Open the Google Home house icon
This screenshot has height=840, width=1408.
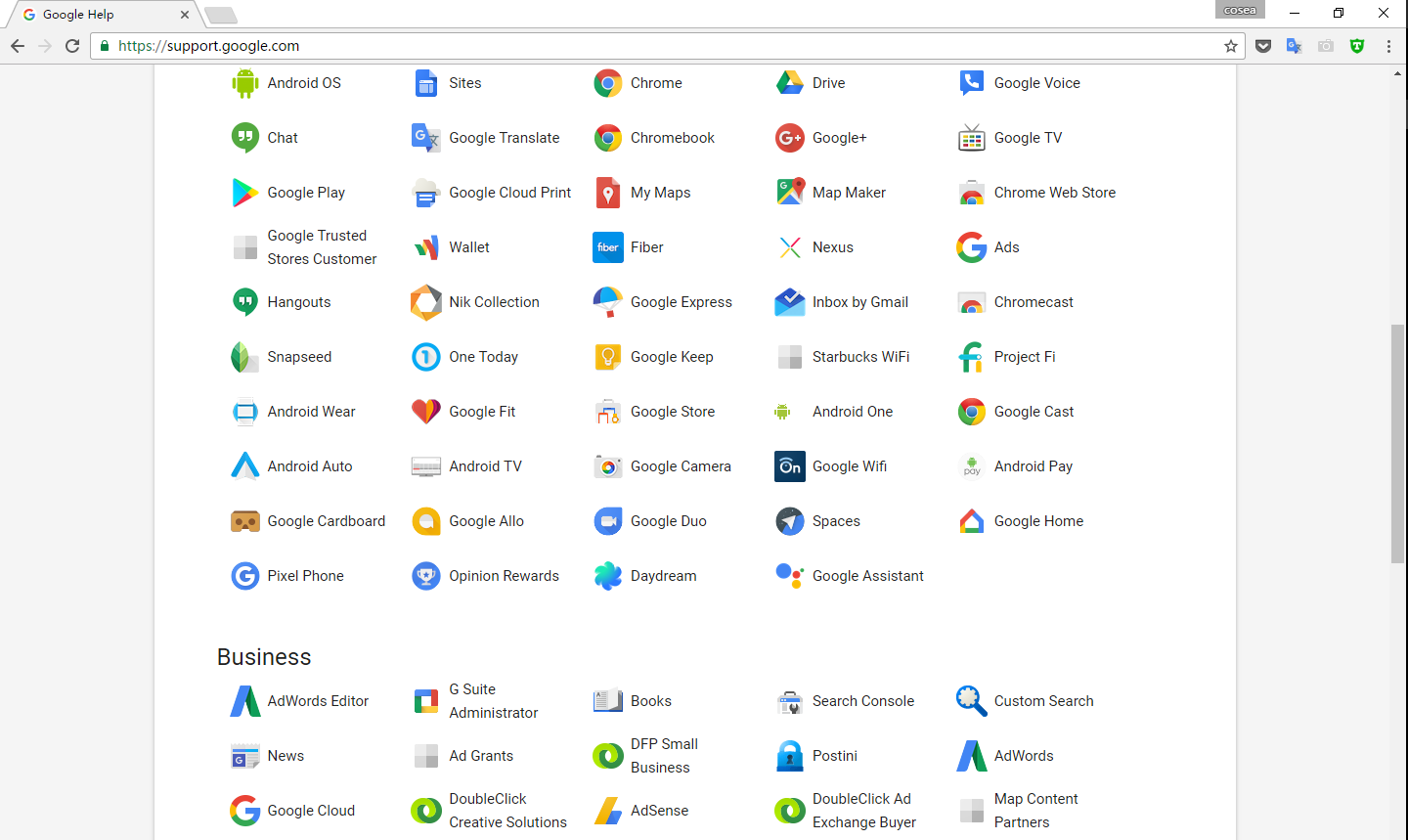point(972,521)
